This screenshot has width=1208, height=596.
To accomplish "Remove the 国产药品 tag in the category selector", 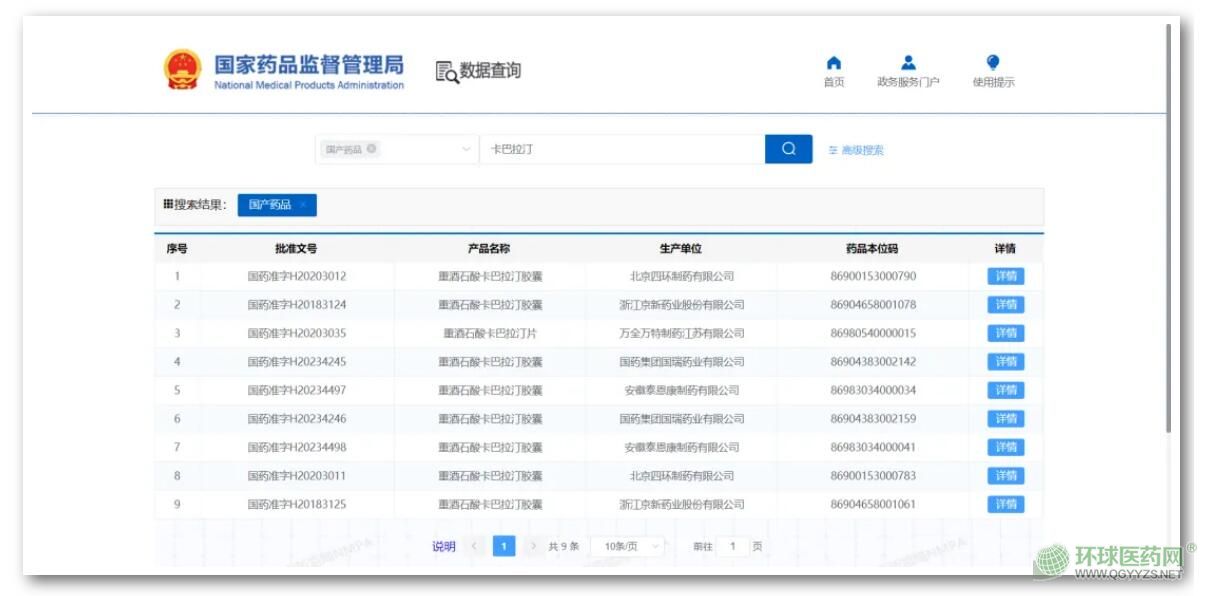I will point(372,149).
